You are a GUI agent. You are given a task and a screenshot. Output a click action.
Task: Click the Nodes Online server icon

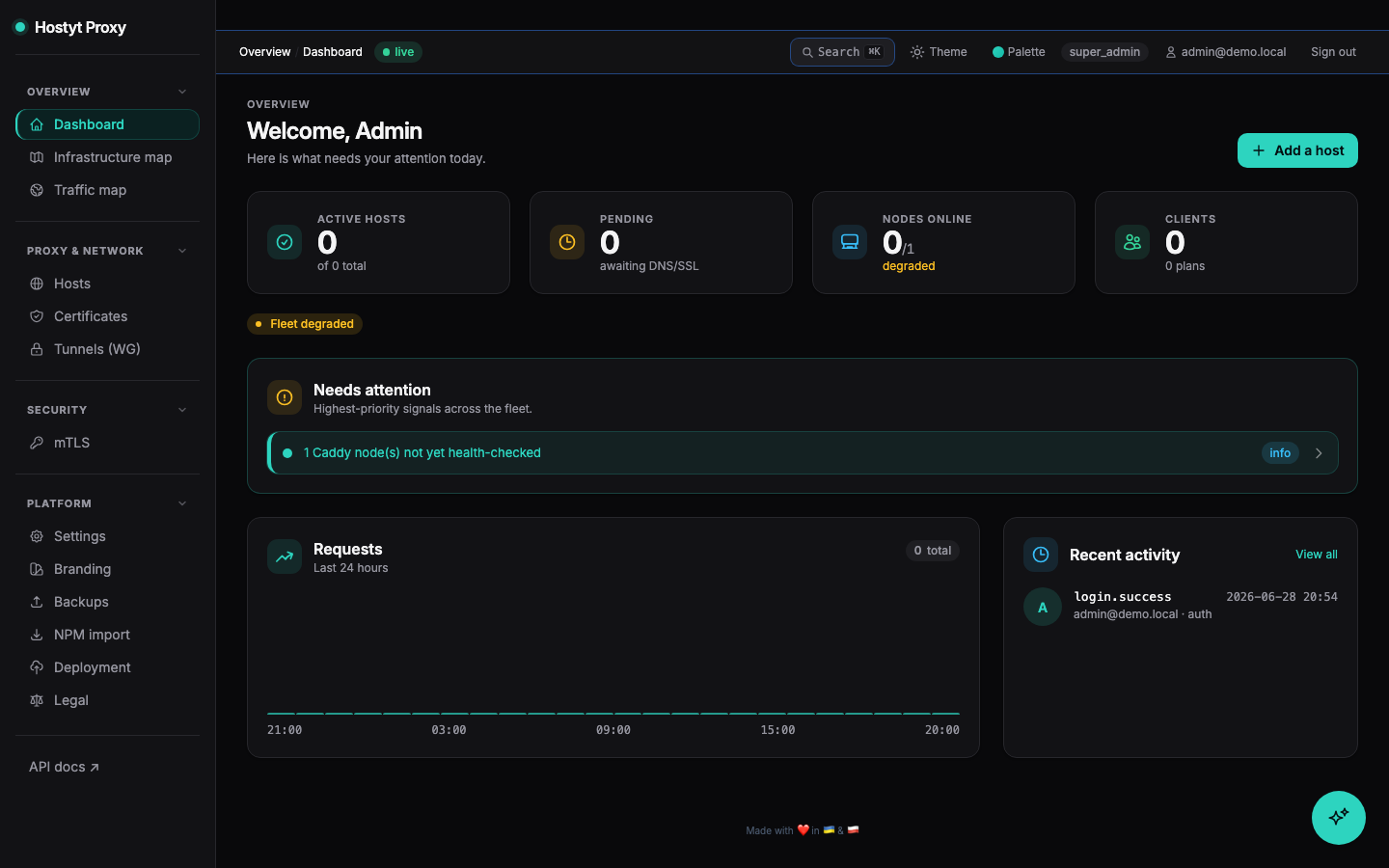850,242
